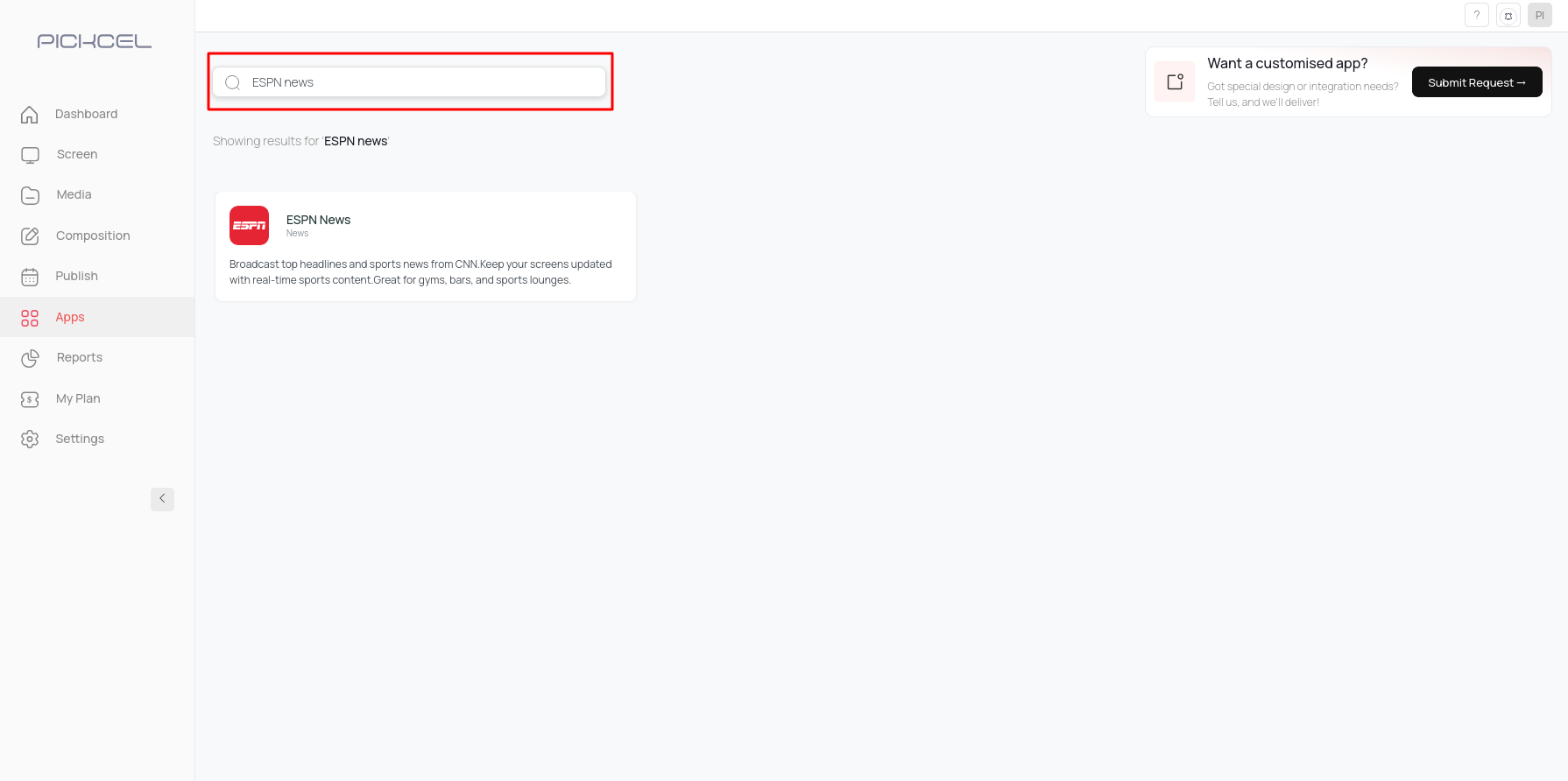Collapse the sidebar with the chevron button
This screenshot has width=1568, height=781.
(162, 499)
